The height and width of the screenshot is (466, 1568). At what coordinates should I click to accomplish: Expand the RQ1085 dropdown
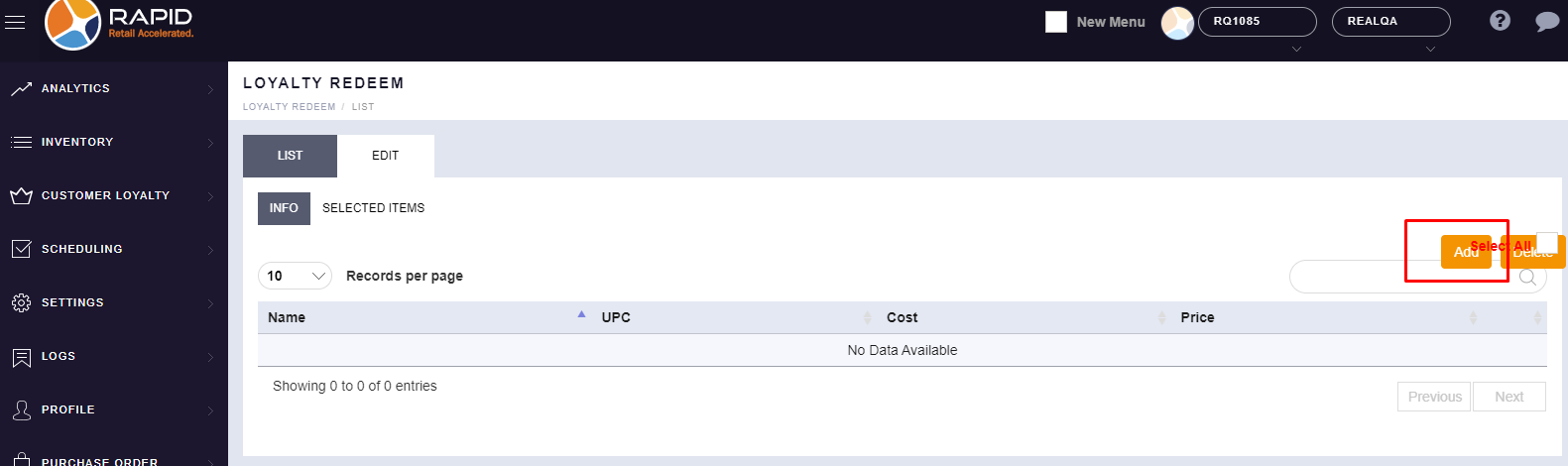point(1257,22)
